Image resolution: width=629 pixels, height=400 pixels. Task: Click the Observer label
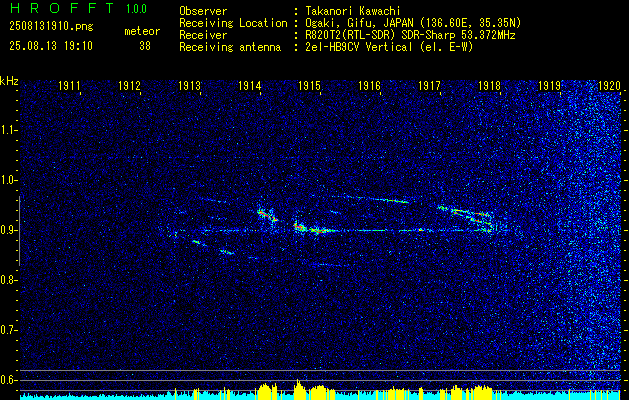click(x=203, y=11)
